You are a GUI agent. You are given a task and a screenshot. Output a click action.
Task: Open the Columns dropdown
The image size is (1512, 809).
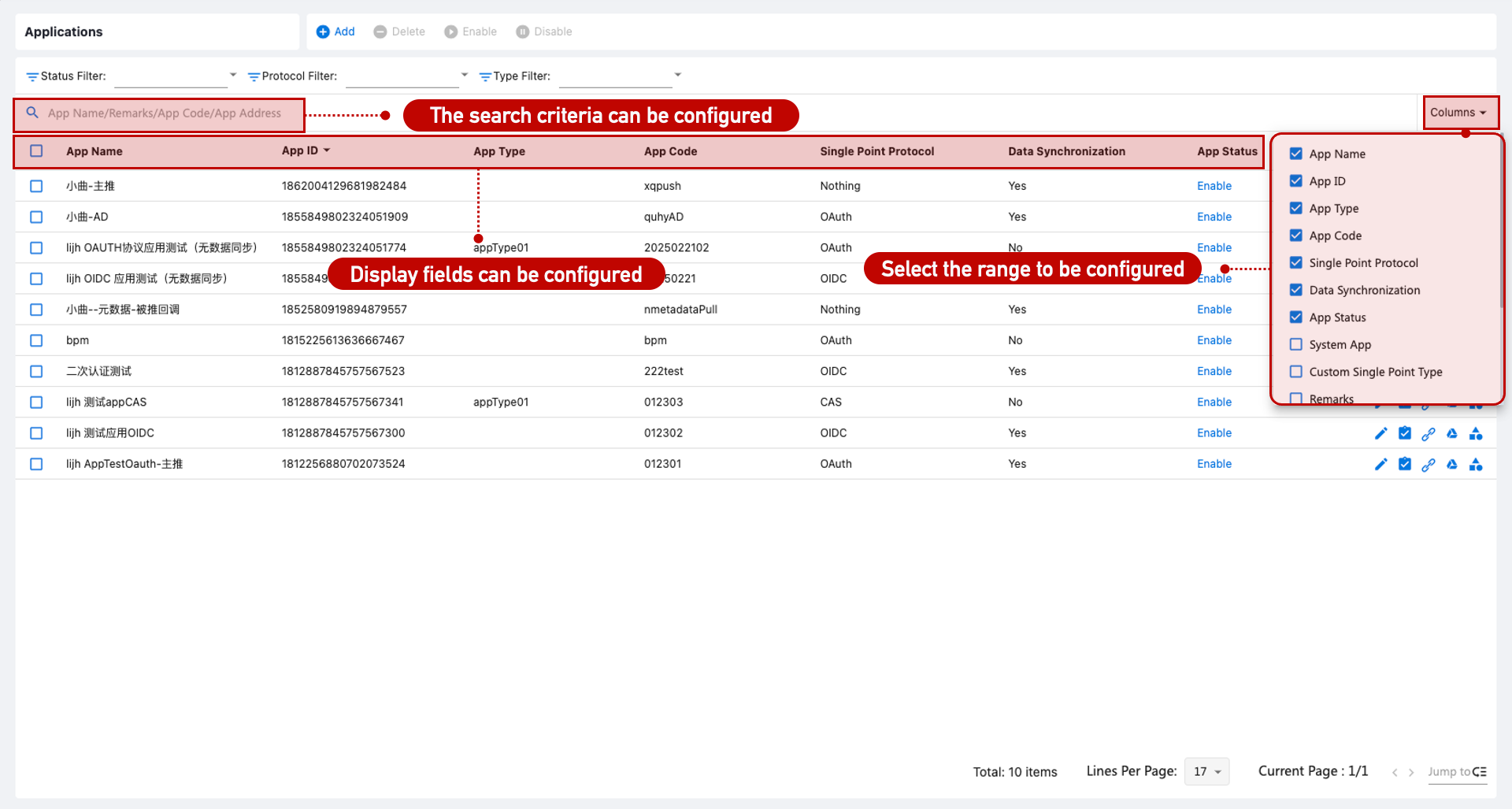tap(1459, 112)
